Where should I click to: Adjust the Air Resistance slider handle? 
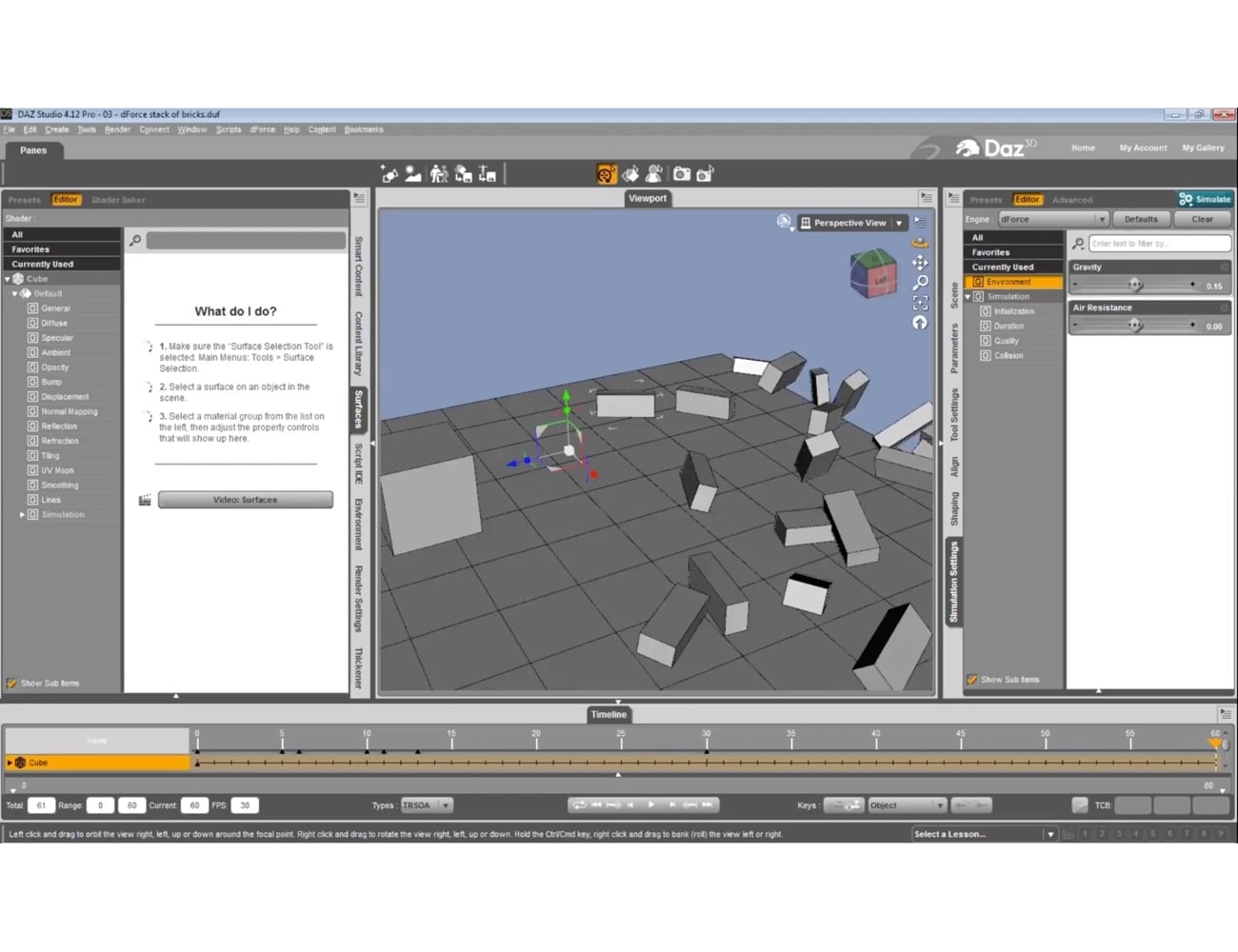coord(1135,326)
